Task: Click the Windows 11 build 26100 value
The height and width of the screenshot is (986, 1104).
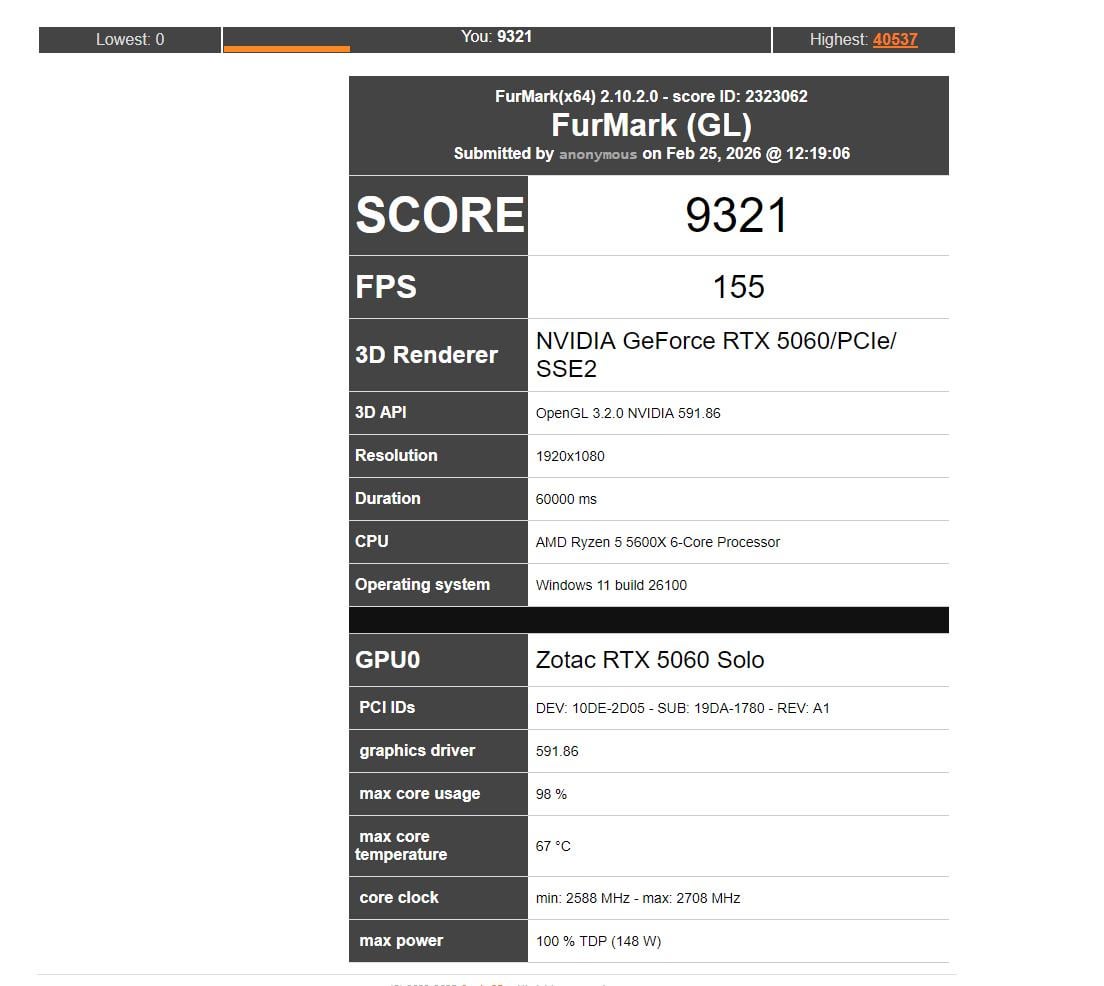Action: [x=611, y=585]
